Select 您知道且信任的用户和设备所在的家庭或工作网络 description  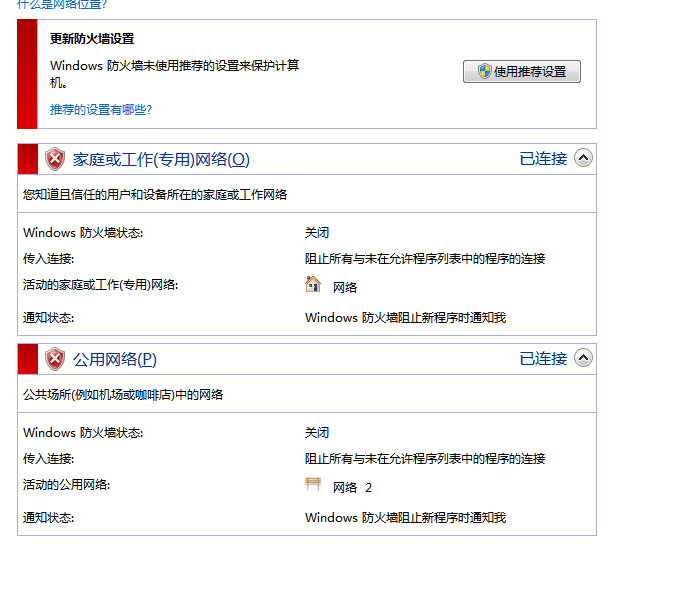pos(155,195)
